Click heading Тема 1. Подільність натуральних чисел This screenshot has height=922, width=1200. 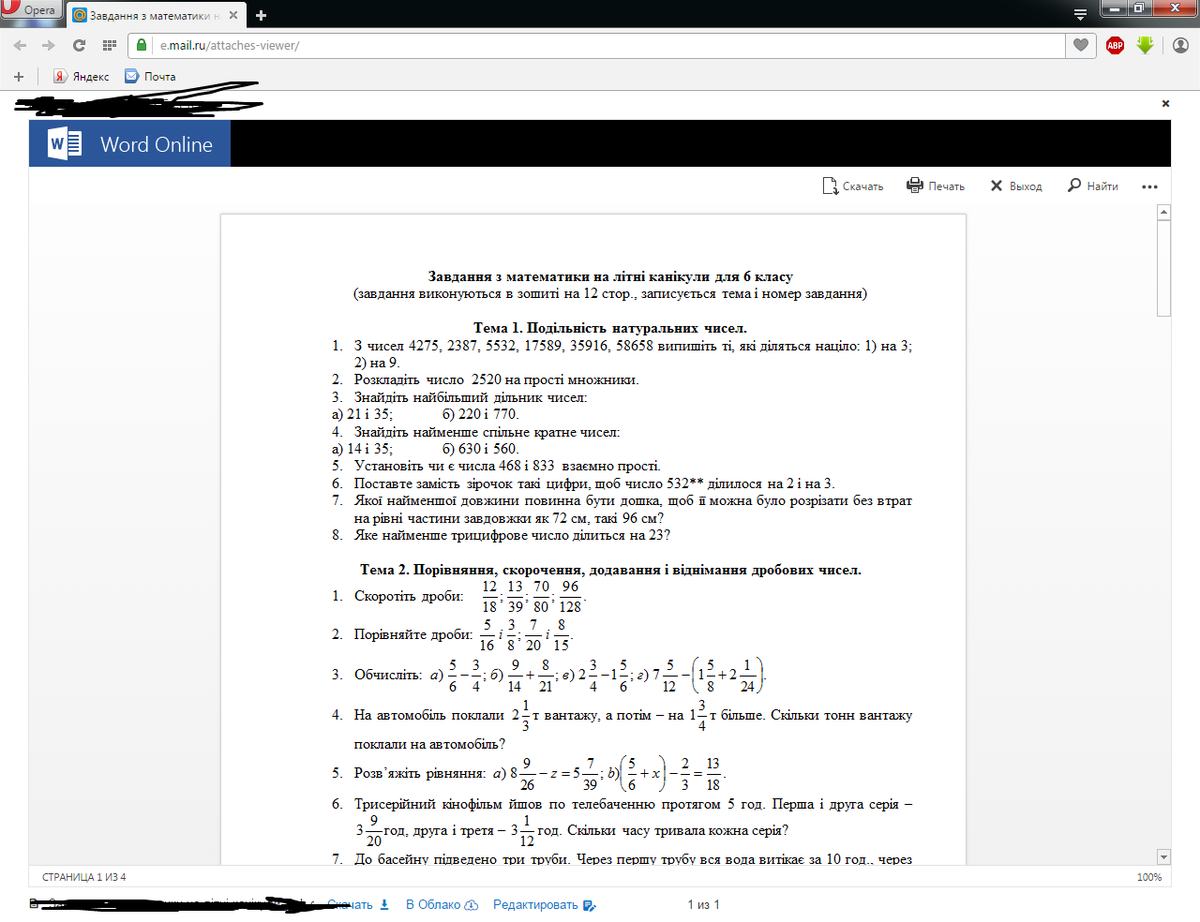coord(610,328)
